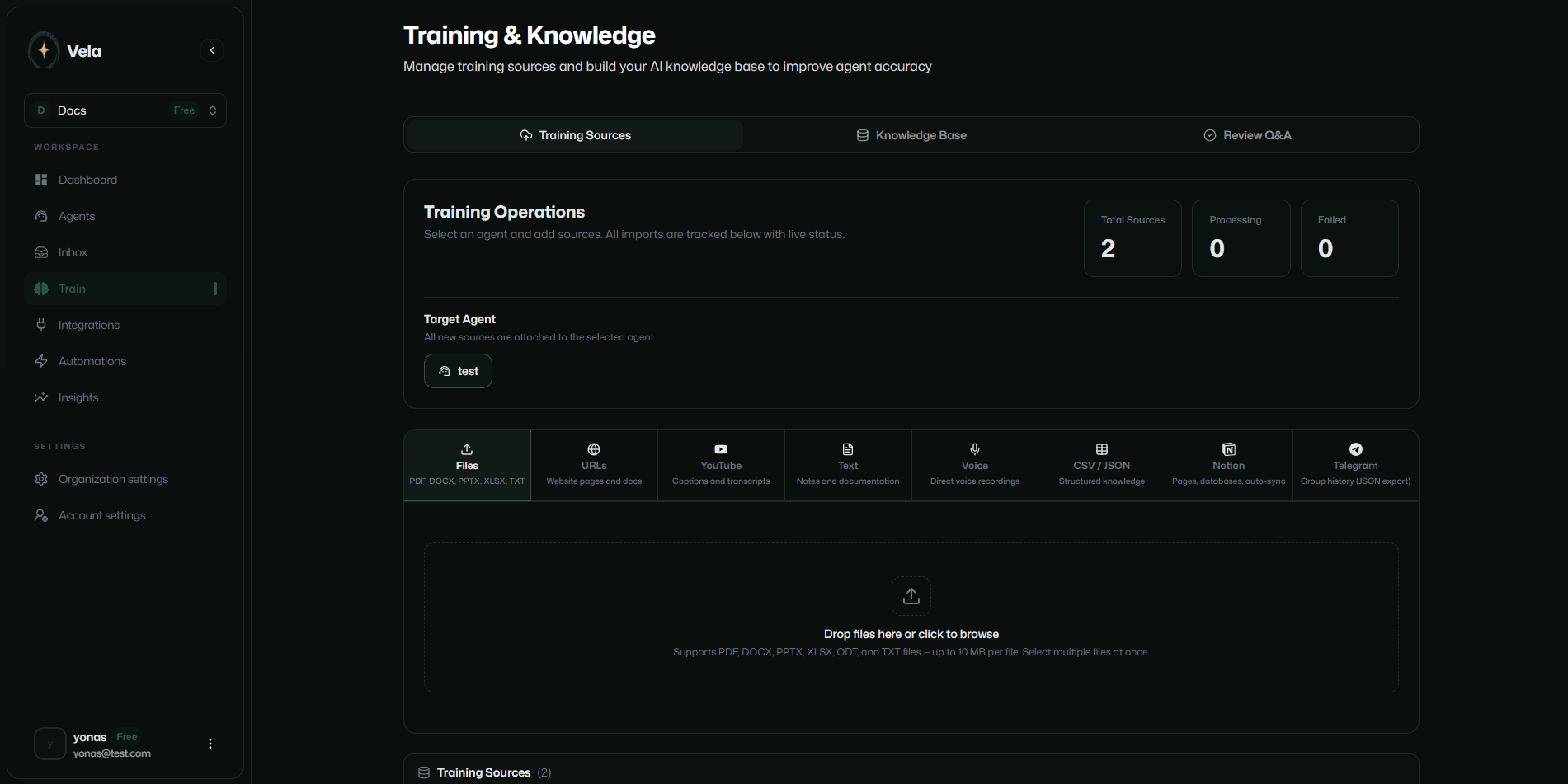Collapse the sidebar with the chevron button
Image resolution: width=1568 pixels, height=784 pixels.
[212, 50]
